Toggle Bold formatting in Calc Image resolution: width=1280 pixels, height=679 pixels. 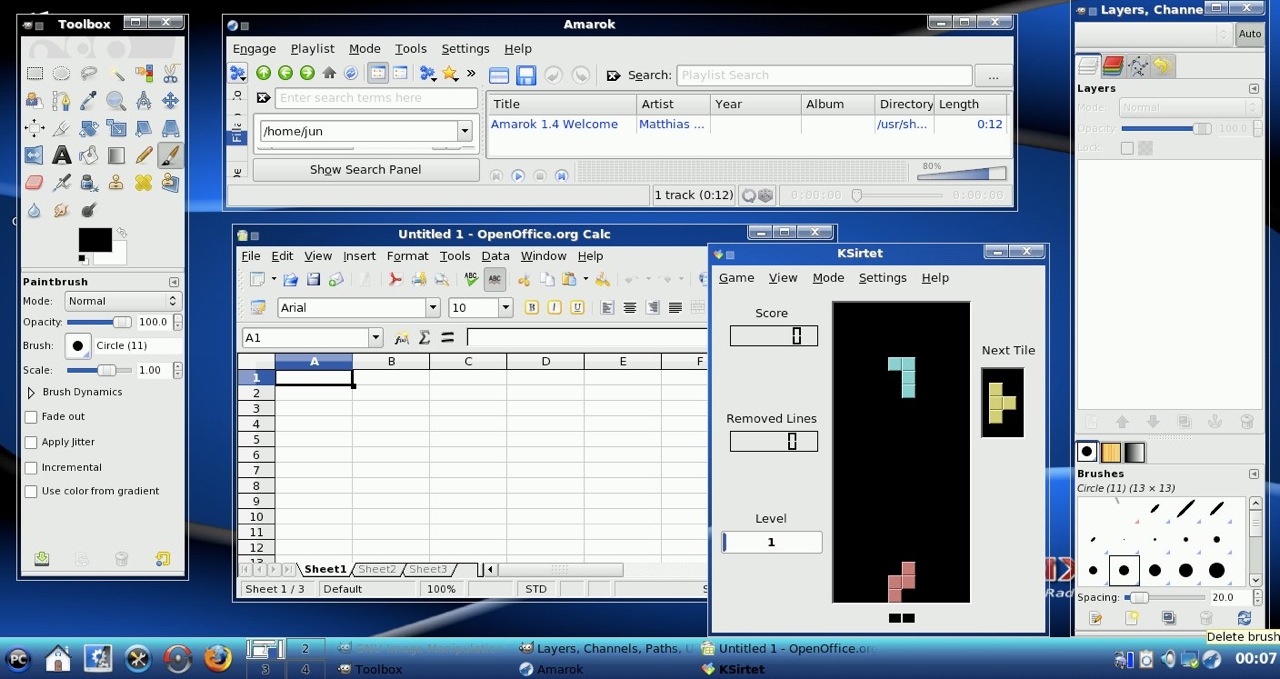click(531, 307)
